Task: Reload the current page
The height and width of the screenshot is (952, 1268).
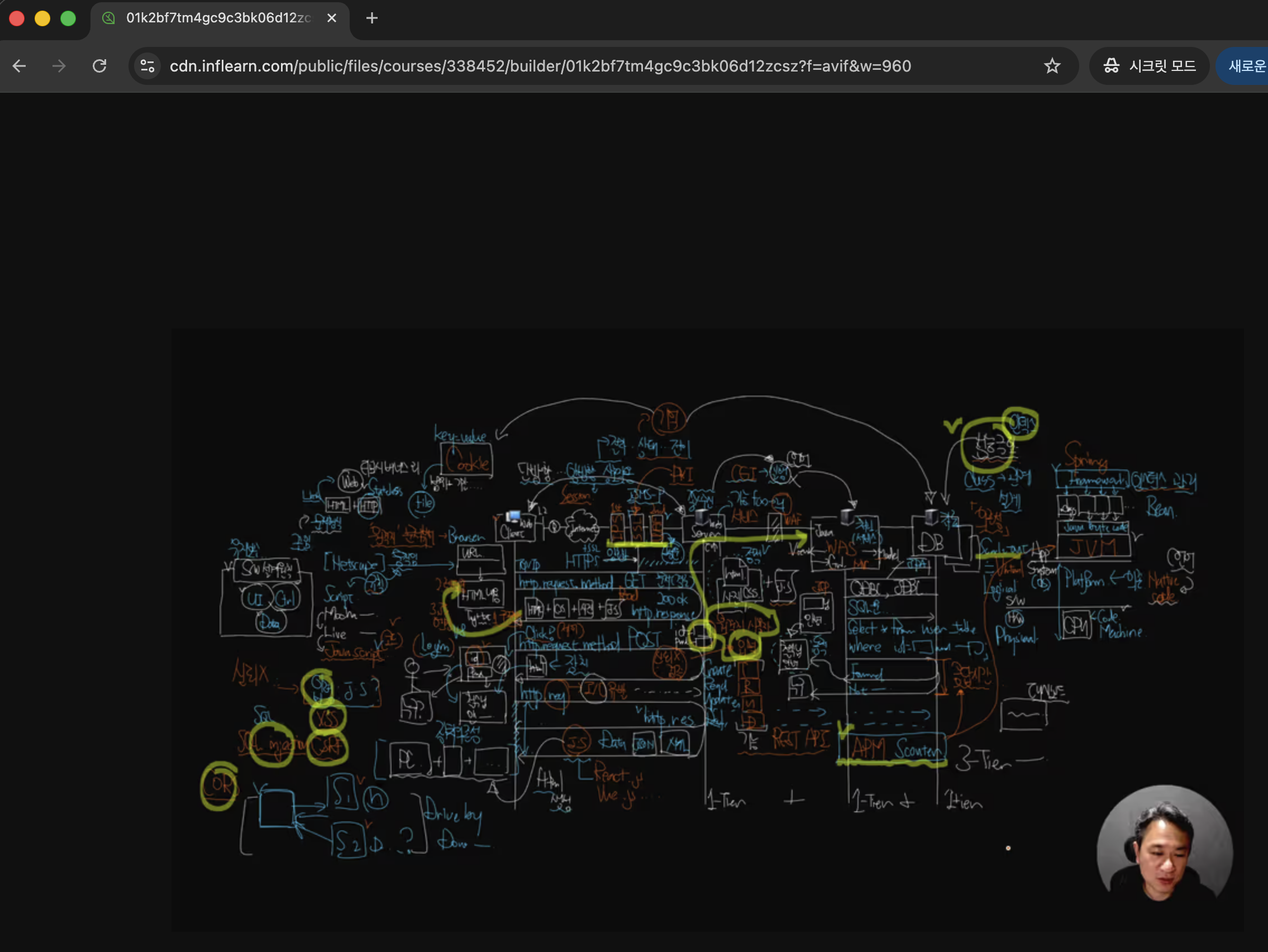Action: point(100,66)
